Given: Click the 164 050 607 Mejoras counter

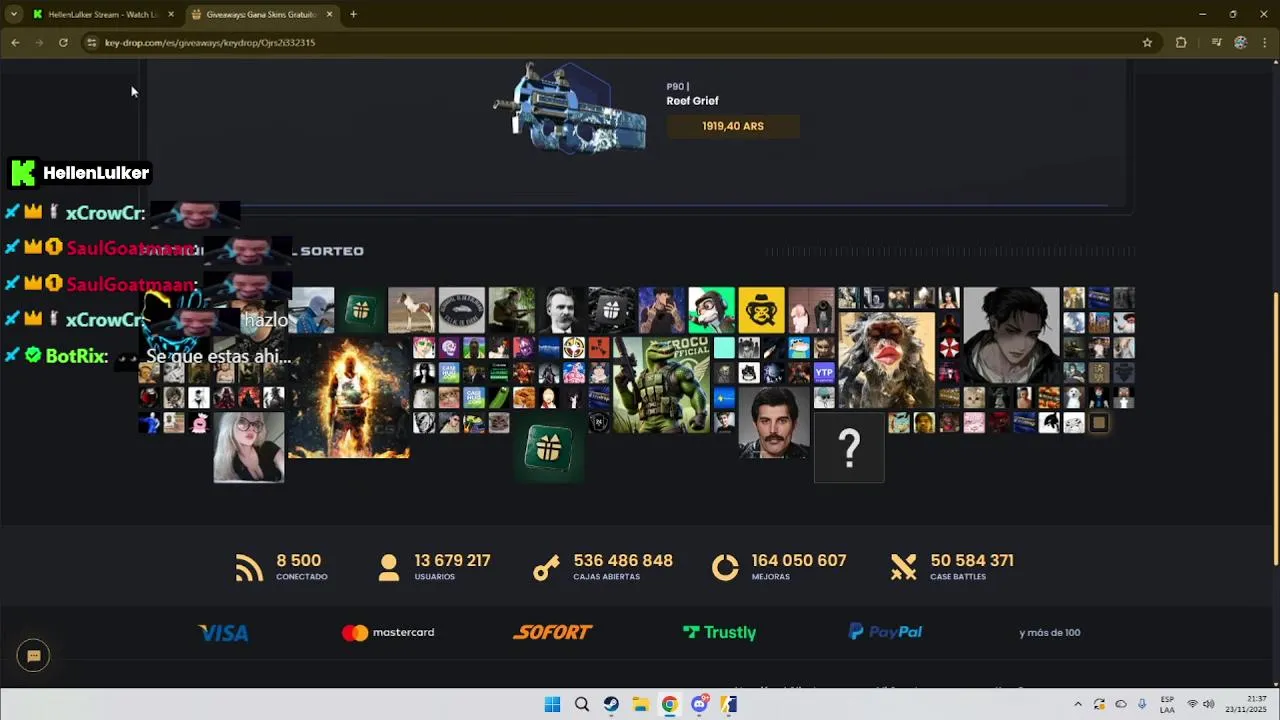Looking at the screenshot, I should coord(799,567).
